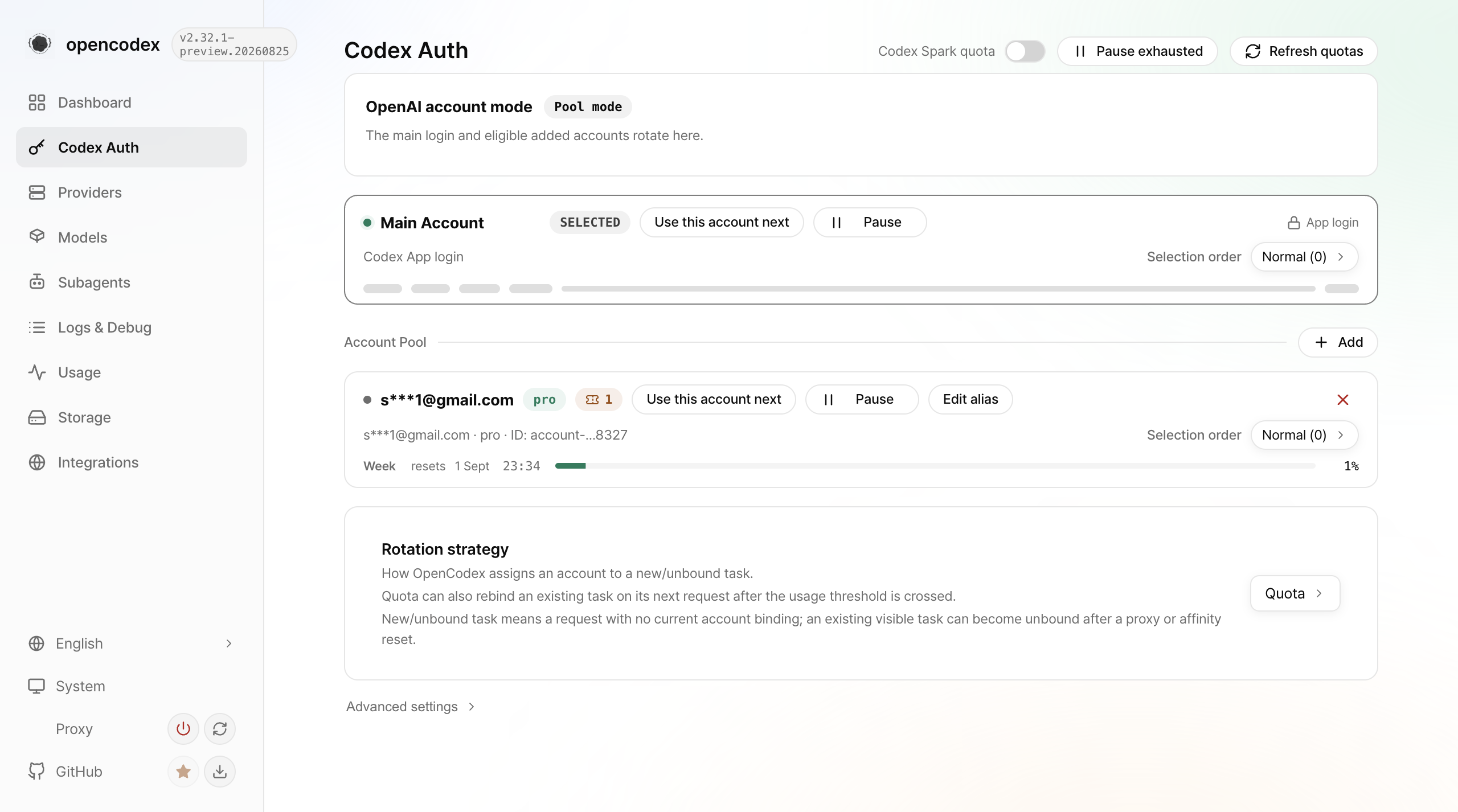
Task: Click the English language globe icon
Action: [x=36, y=643]
